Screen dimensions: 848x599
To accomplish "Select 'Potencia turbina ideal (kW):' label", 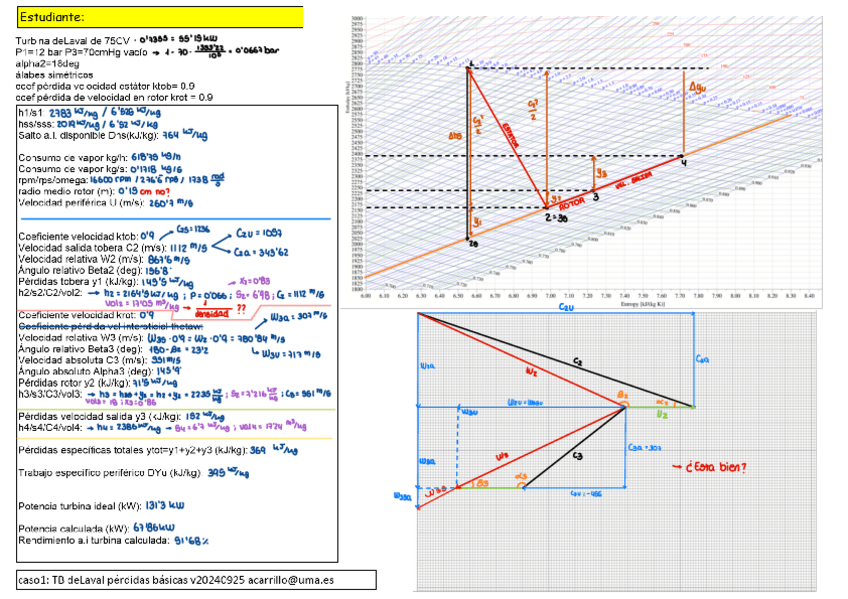I will (80, 507).
